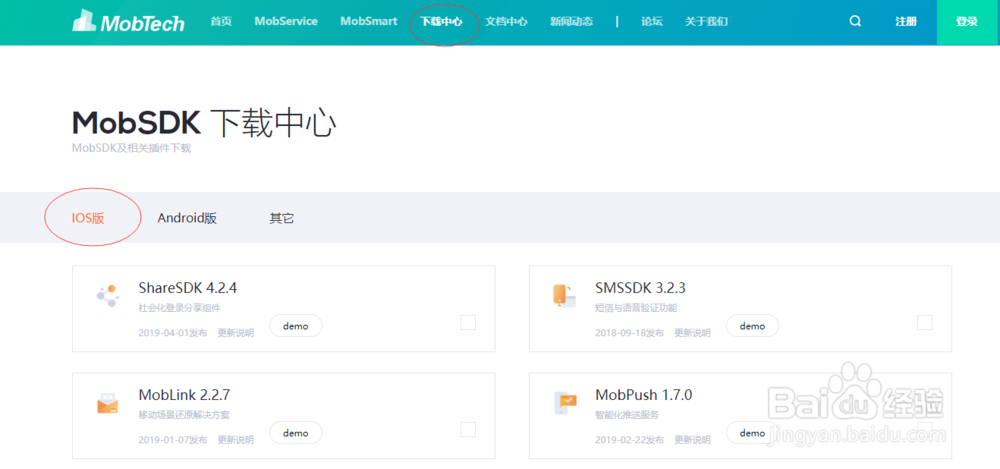Open 下载中心 in navigation
1000x469 pixels.
coord(441,21)
